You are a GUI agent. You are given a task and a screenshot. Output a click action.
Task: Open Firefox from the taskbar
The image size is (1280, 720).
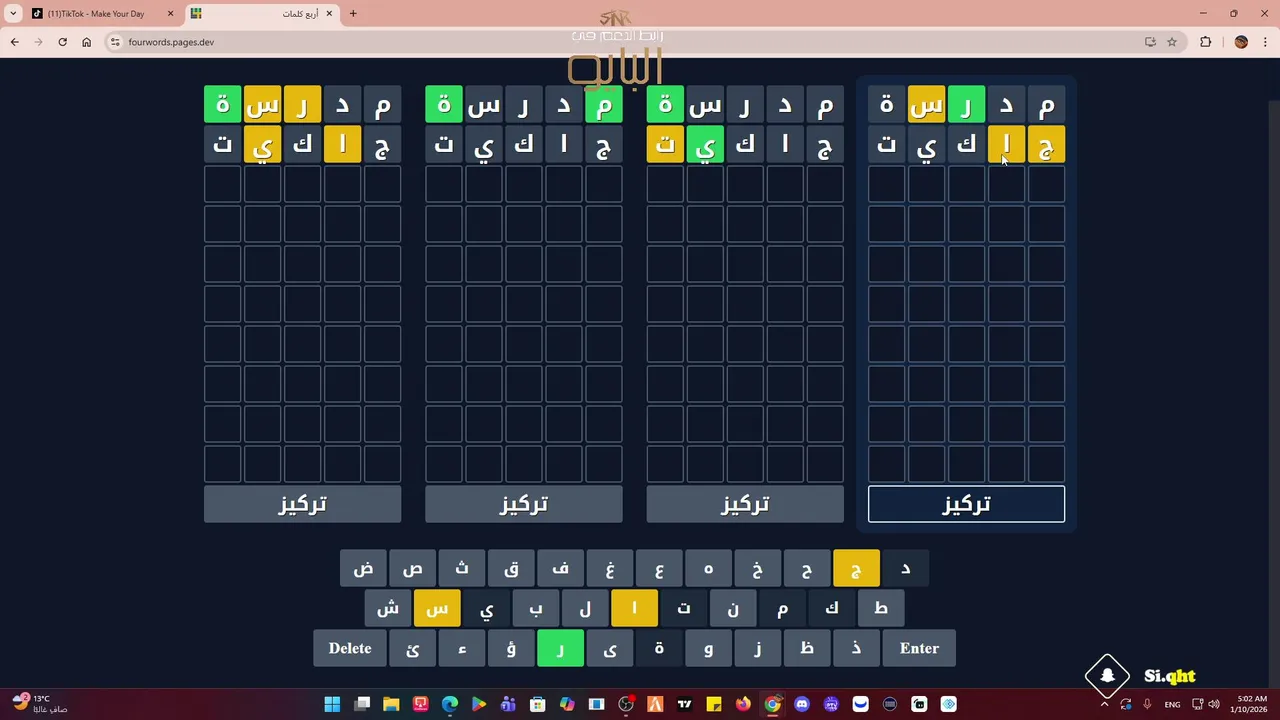click(x=743, y=704)
